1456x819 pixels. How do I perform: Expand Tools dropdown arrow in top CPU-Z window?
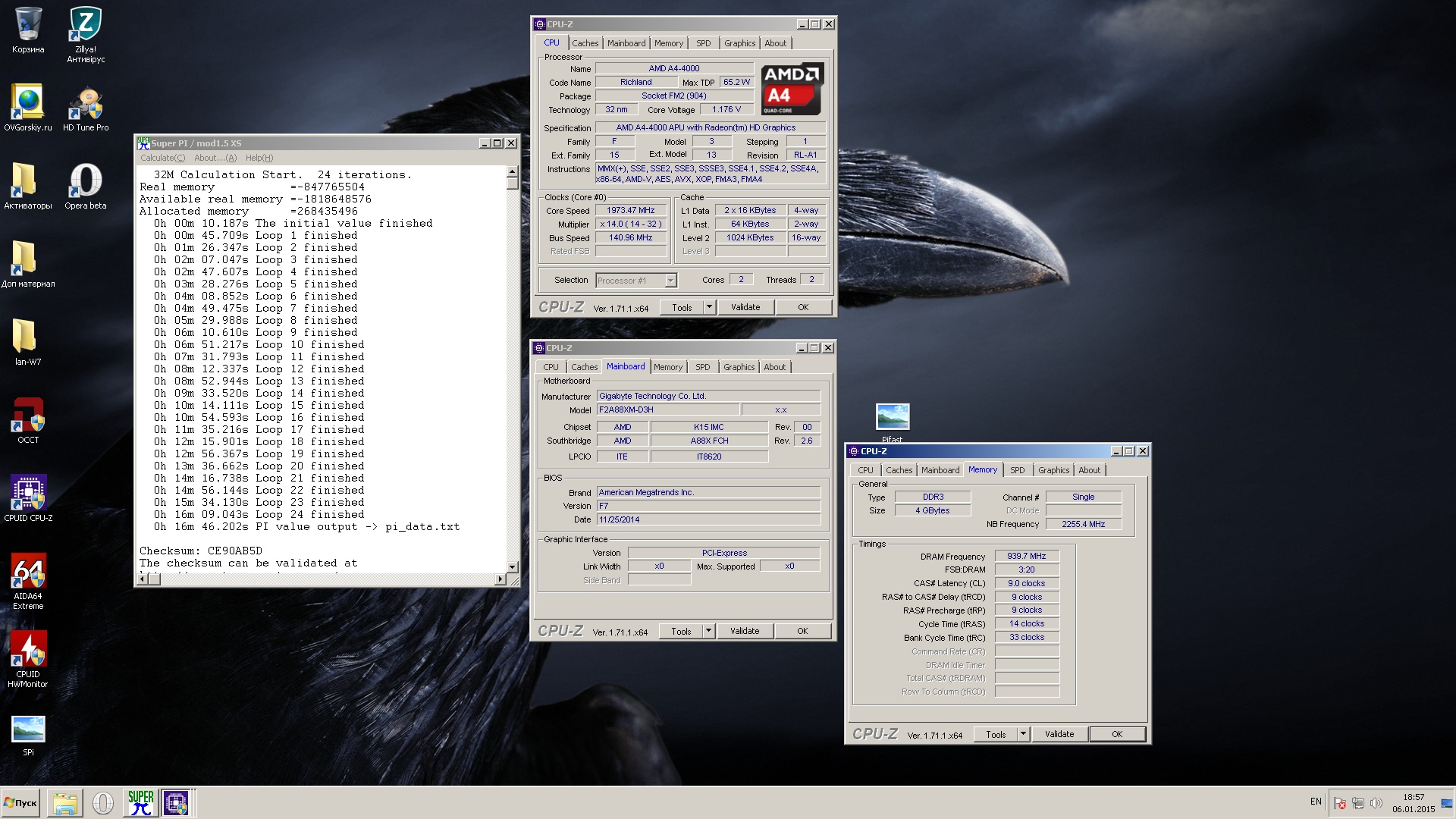709,307
